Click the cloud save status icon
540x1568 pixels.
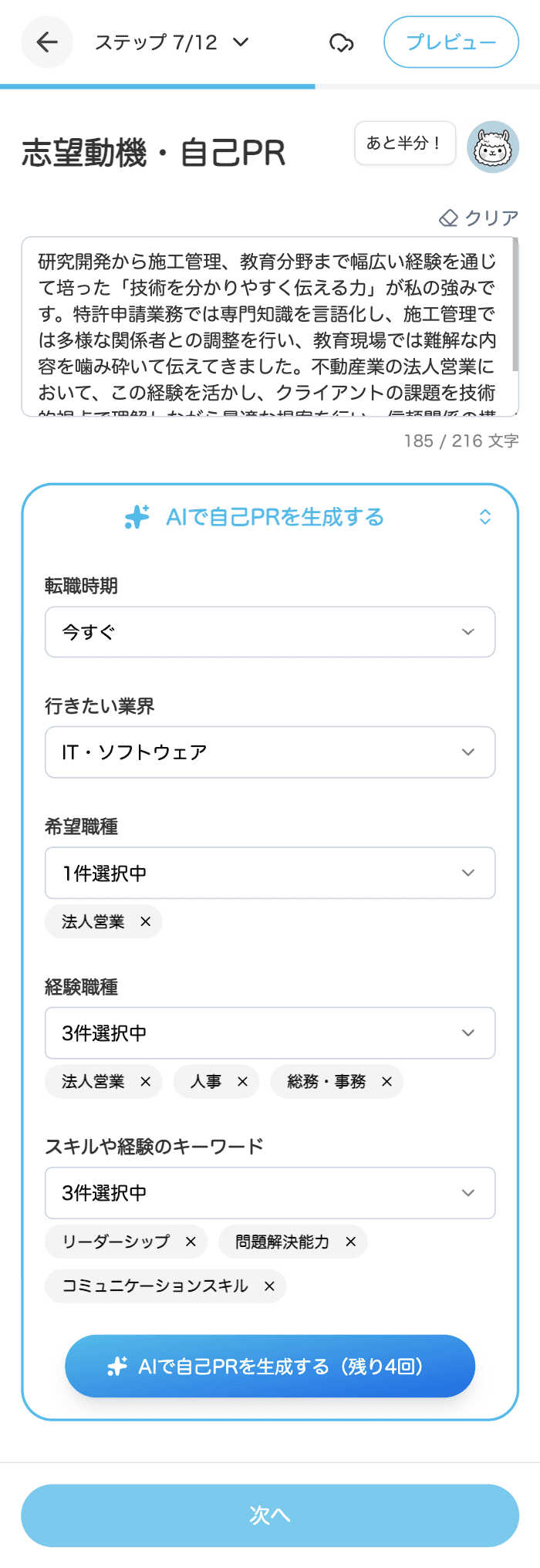coord(341,43)
